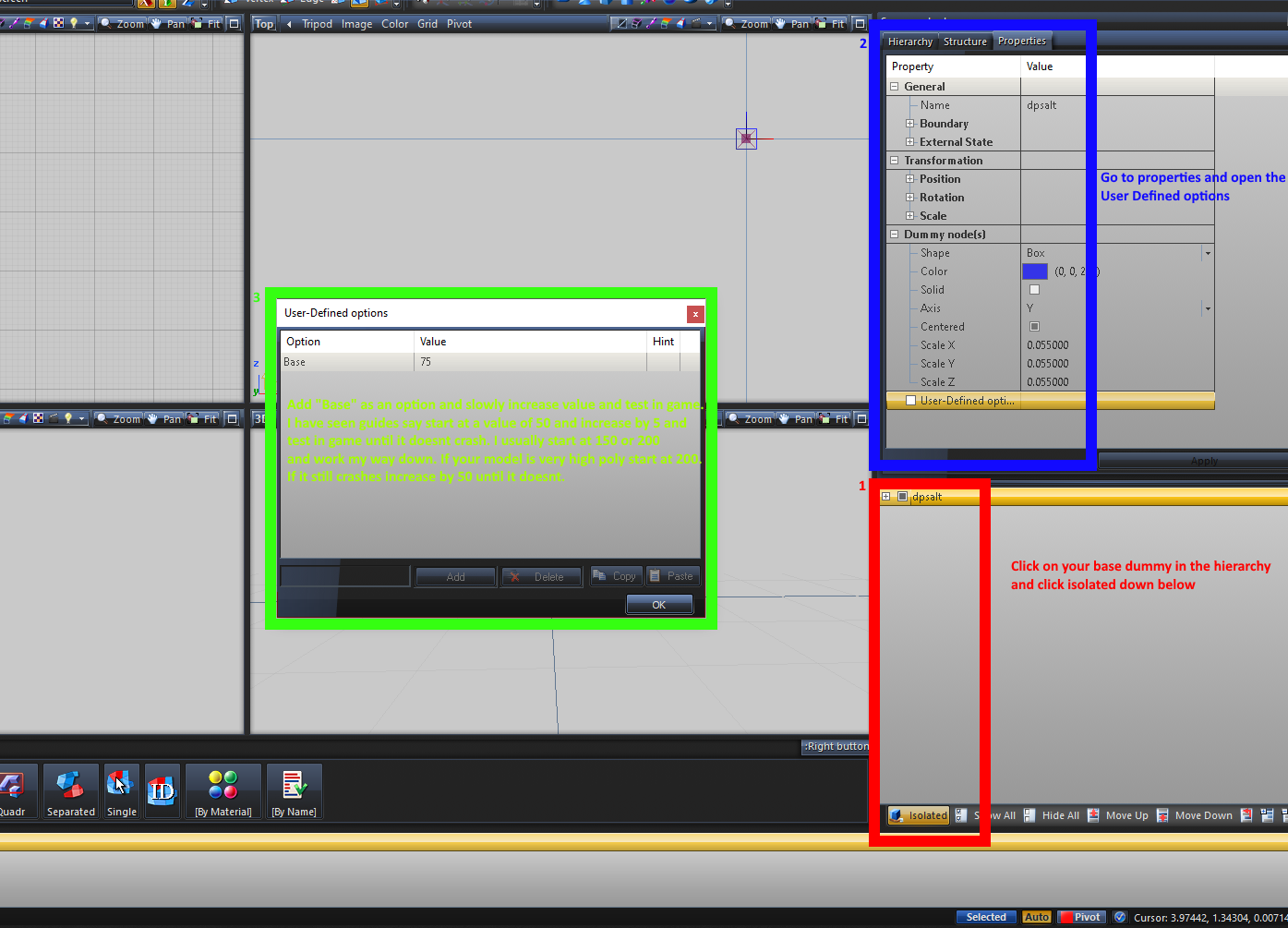Select the By Name icon

click(x=295, y=791)
